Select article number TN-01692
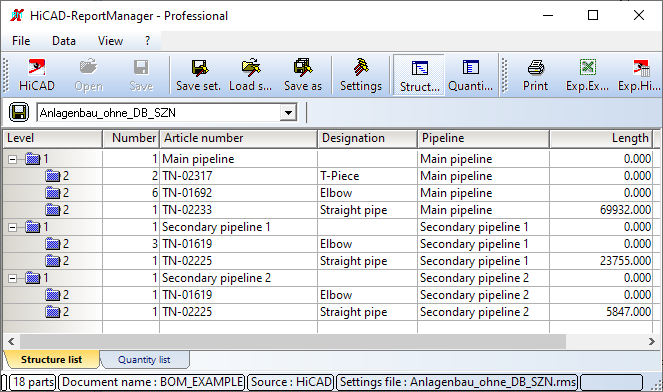663x392 pixels. click(x=238, y=193)
